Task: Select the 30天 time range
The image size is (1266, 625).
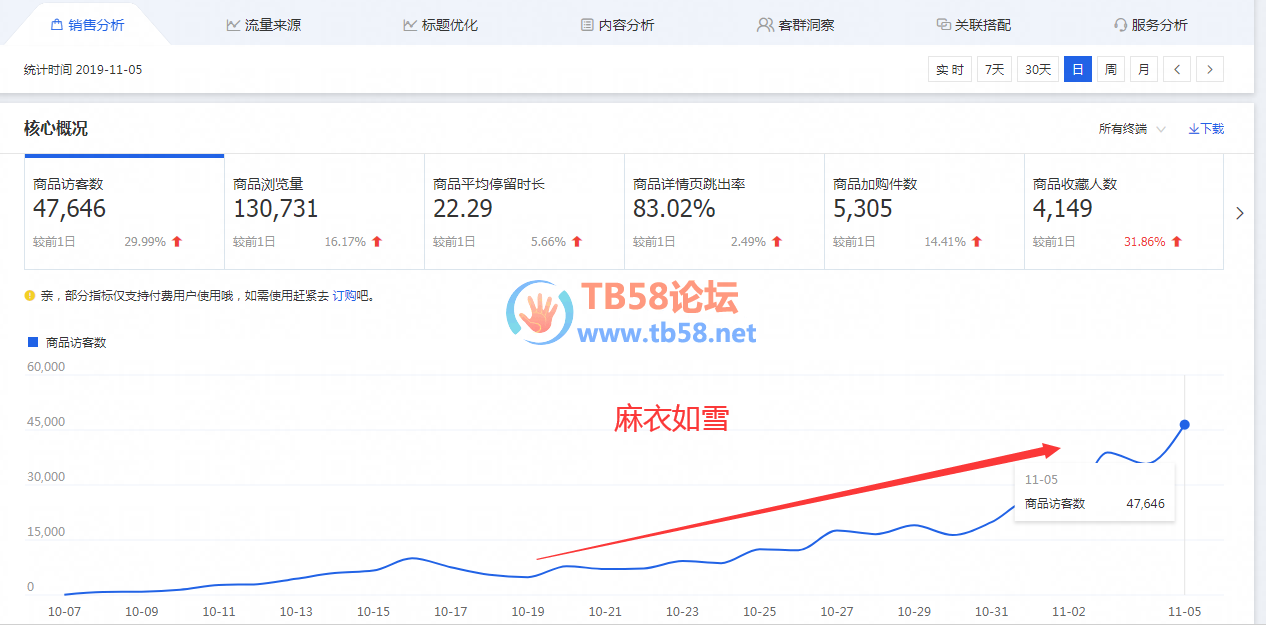Action: (x=1038, y=70)
